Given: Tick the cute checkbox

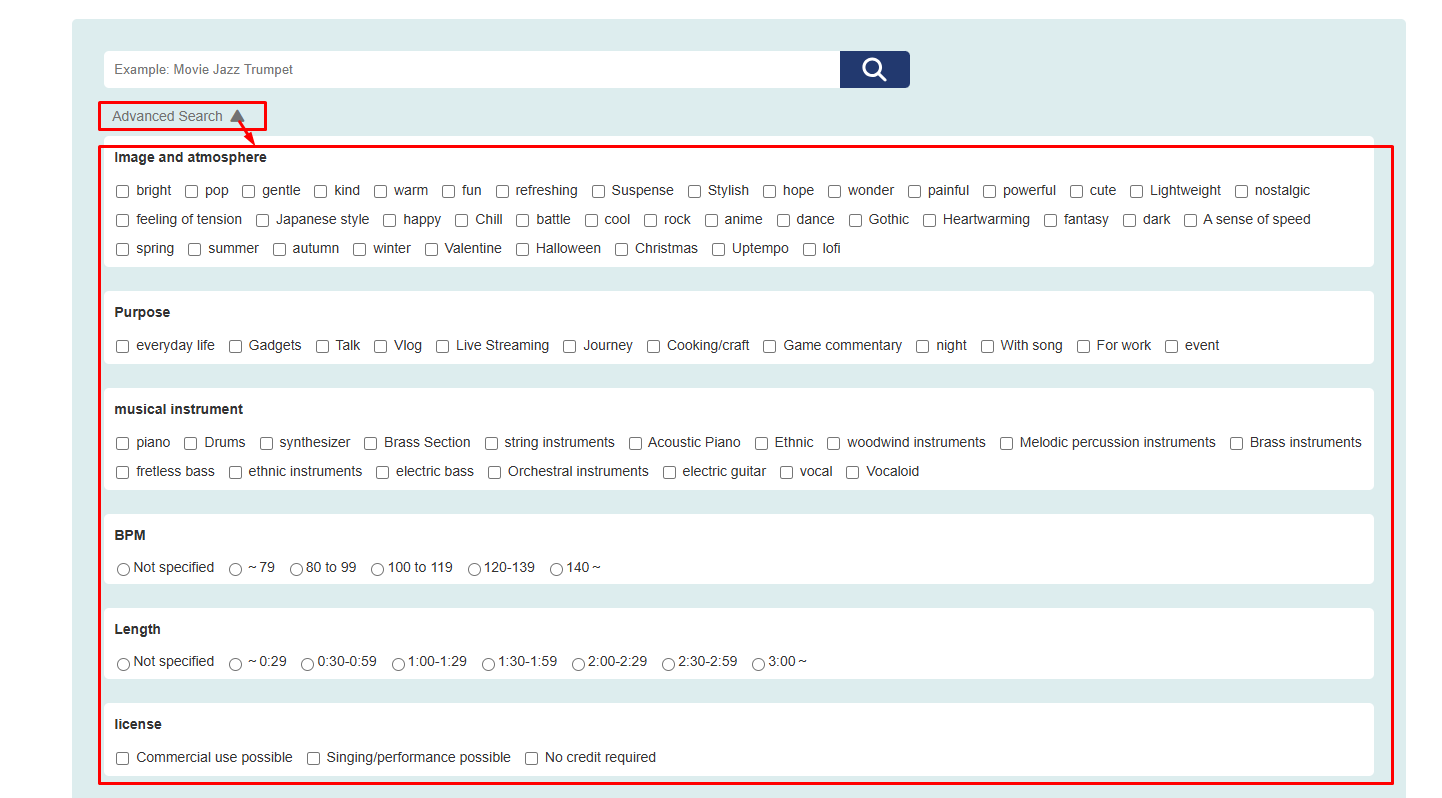Looking at the screenshot, I should 1077,191.
